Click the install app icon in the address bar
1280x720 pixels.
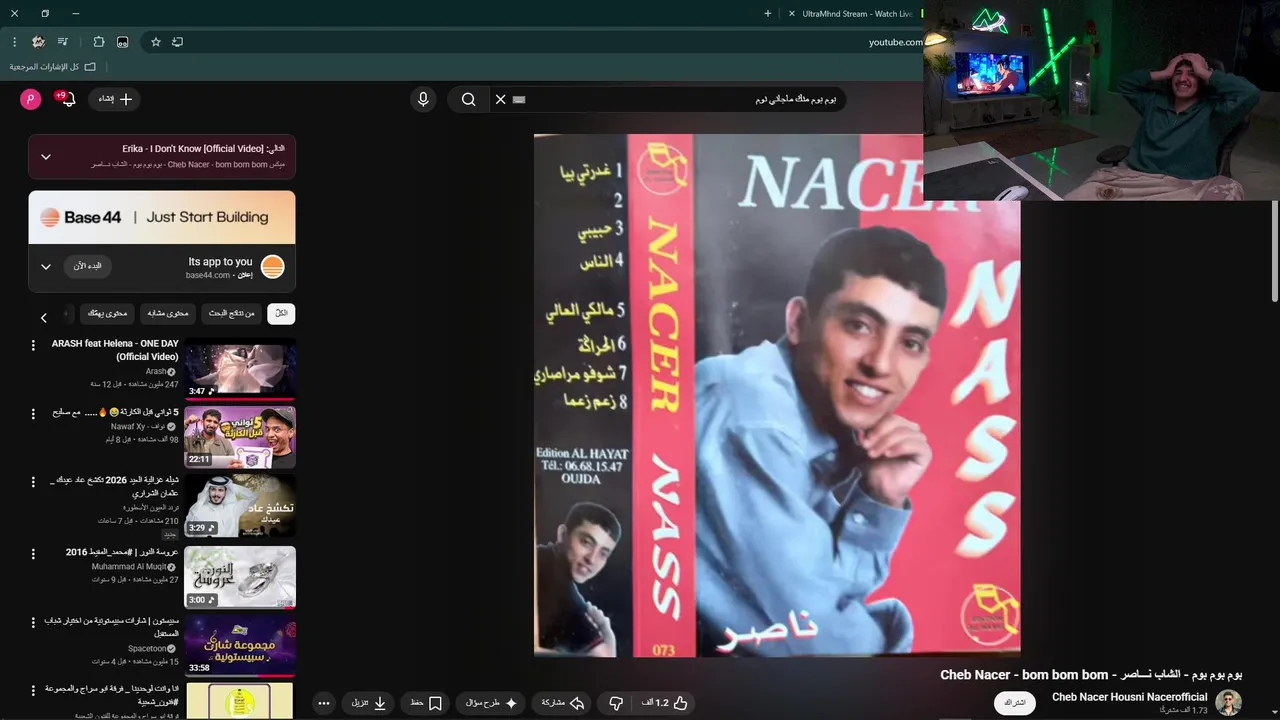pos(178,42)
